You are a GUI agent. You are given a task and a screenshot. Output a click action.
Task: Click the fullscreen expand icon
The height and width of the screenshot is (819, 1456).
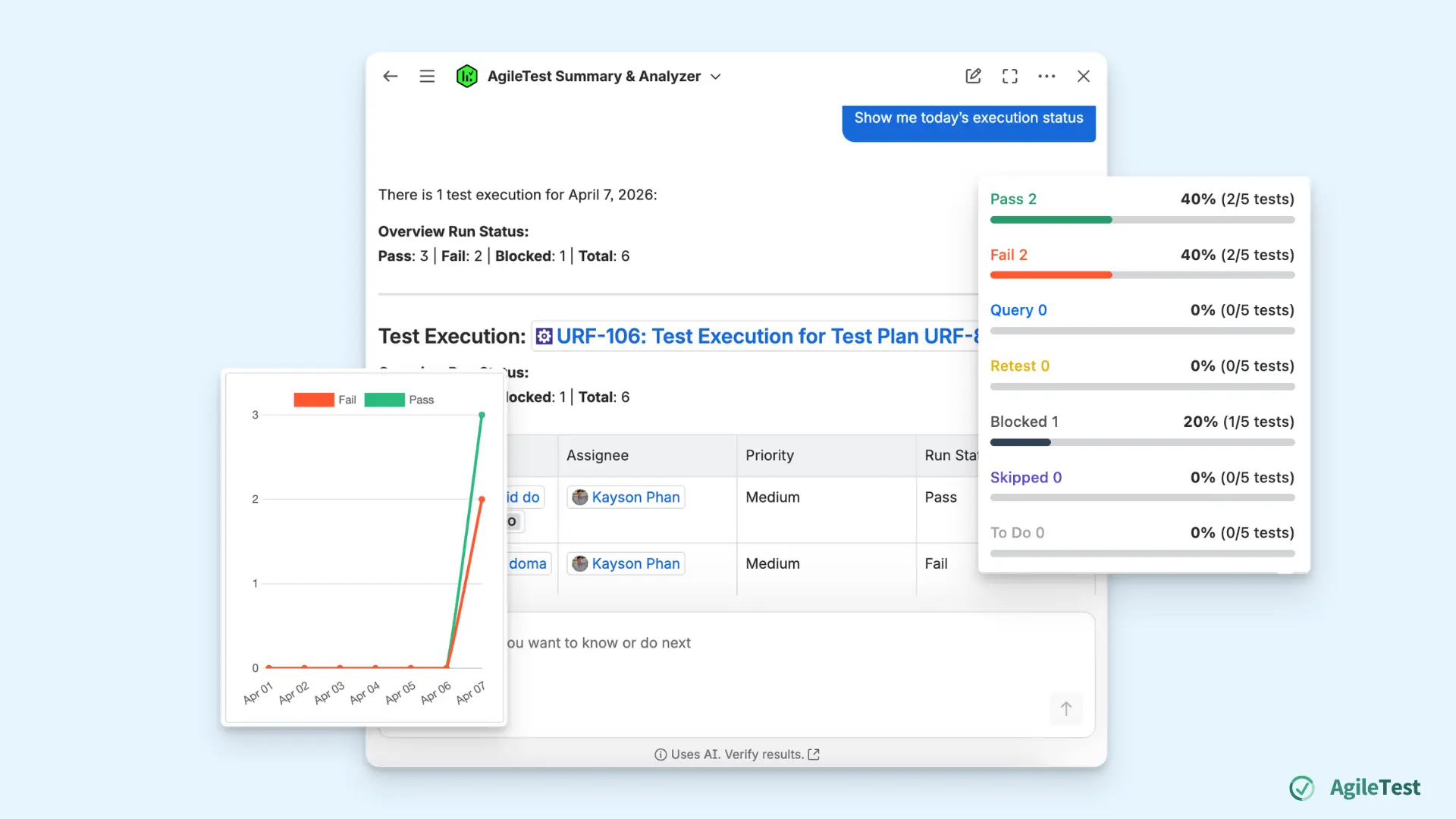[1009, 76]
